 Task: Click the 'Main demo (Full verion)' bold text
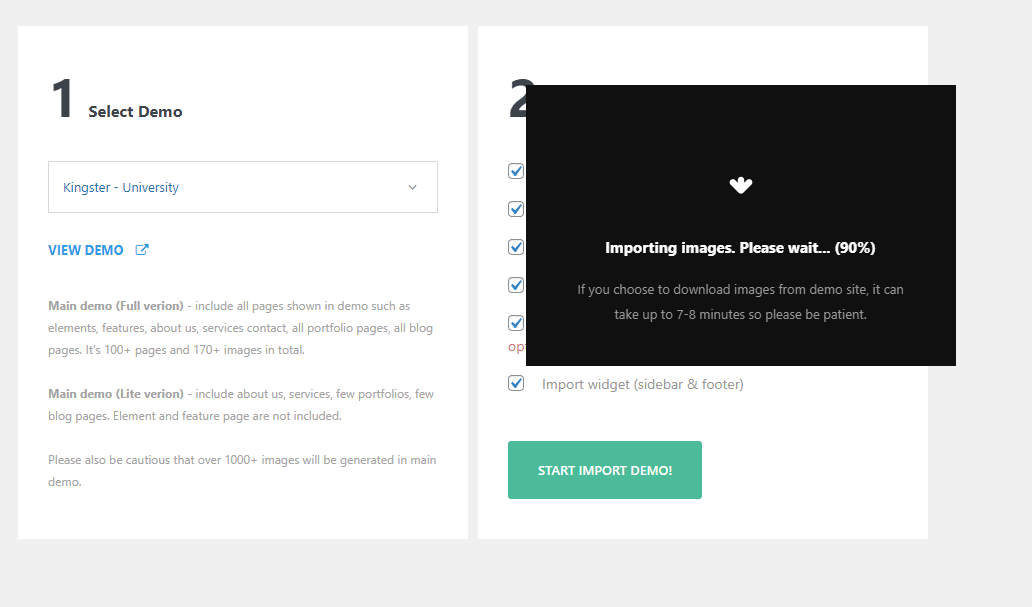tap(116, 306)
